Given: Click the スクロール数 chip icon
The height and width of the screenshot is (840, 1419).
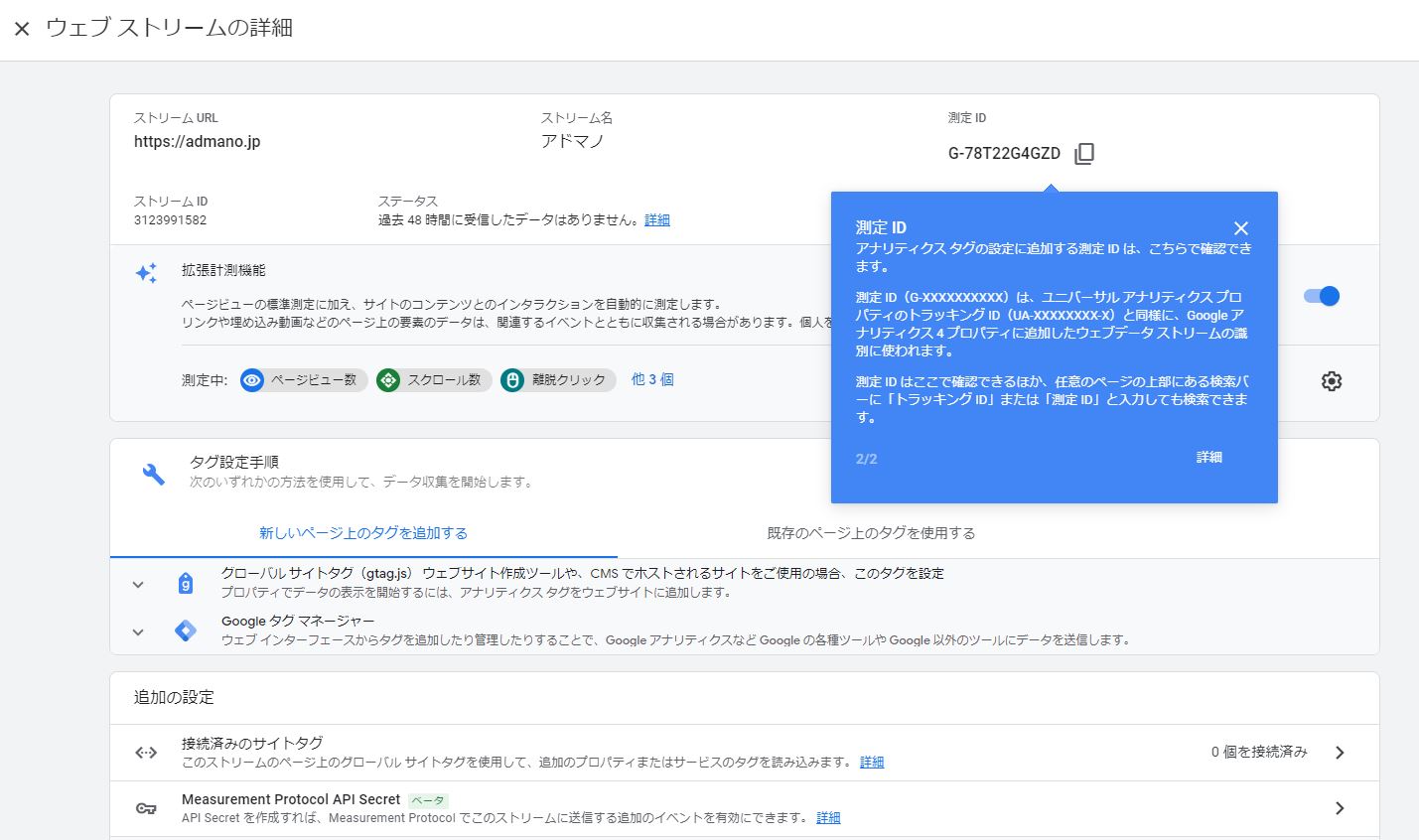Looking at the screenshot, I should pos(388,380).
